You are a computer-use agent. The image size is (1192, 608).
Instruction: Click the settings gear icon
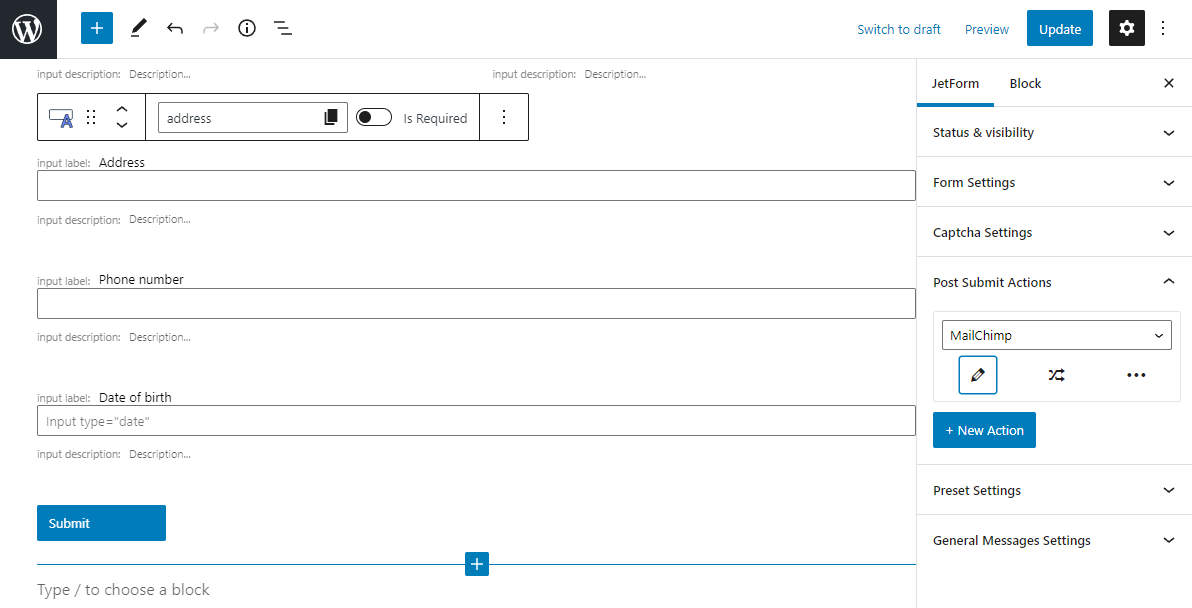point(1127,29)
